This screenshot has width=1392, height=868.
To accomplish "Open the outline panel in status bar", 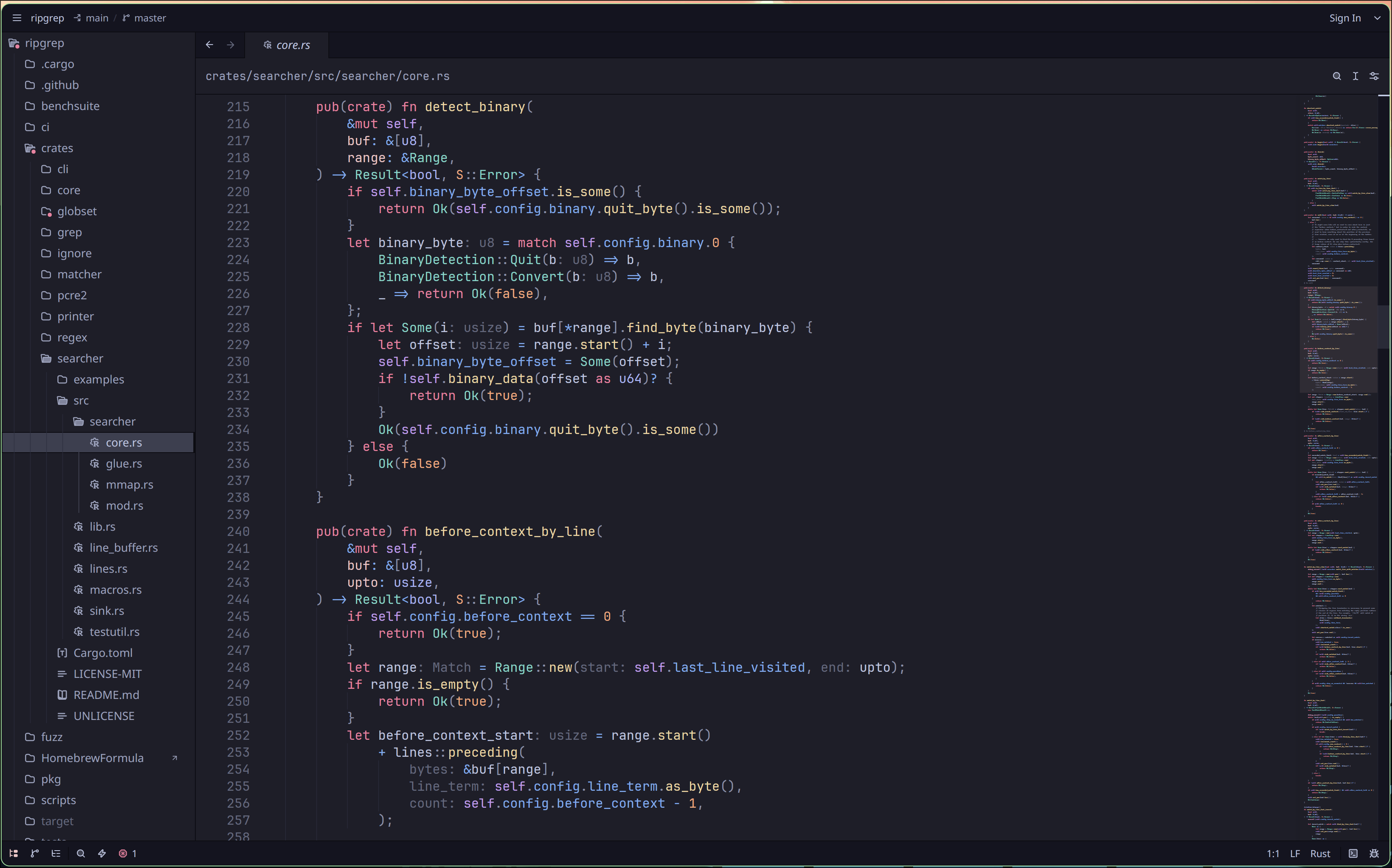I will pyautogui.click(x=56, y=853).
